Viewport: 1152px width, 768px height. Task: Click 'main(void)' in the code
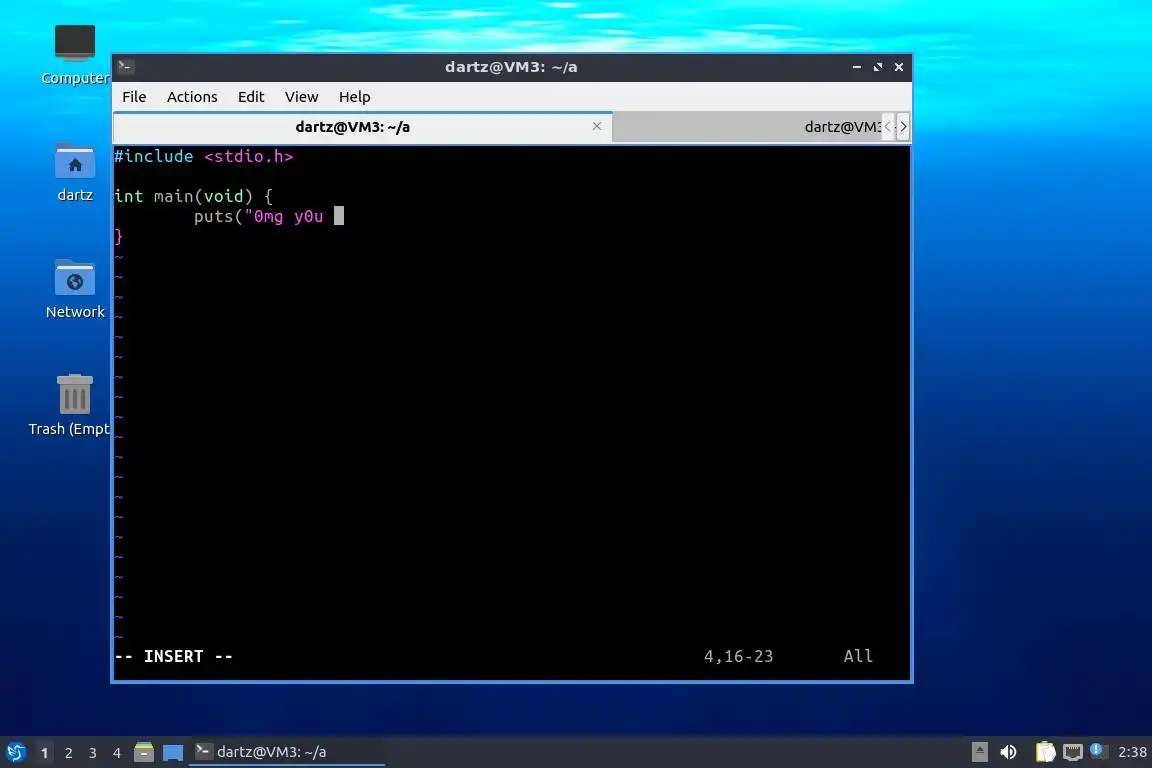pos(203,196)
